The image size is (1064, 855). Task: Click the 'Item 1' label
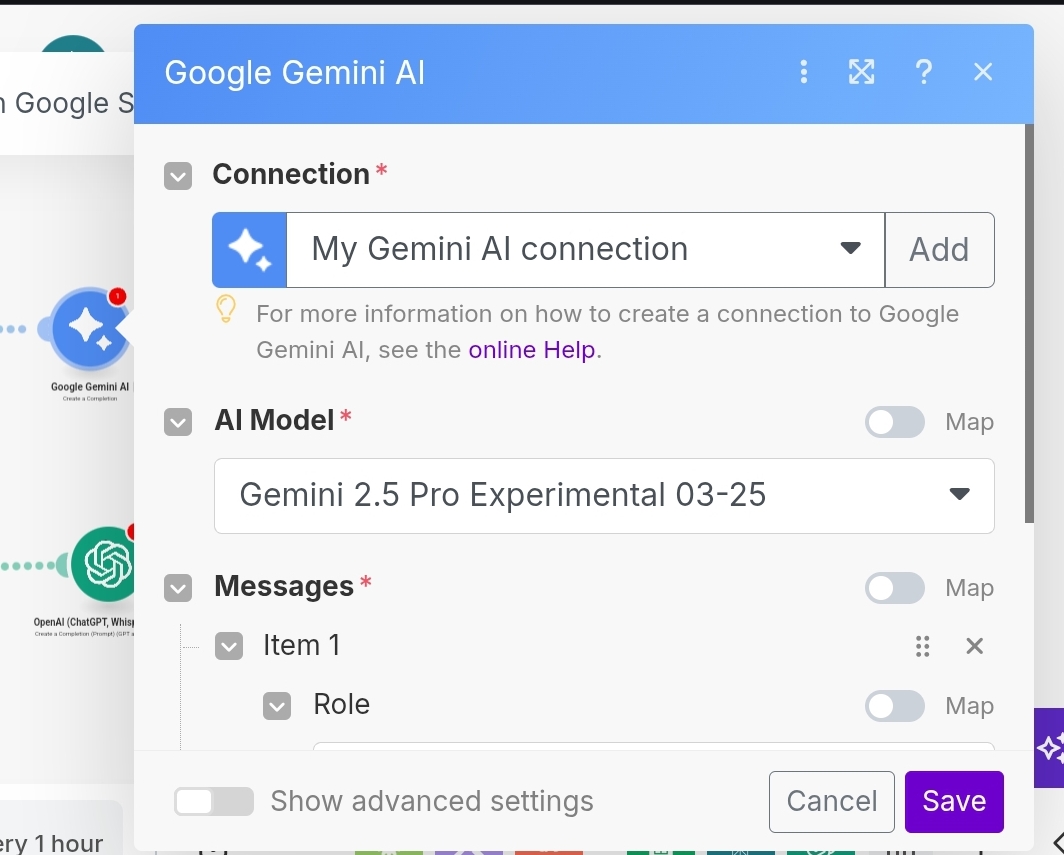coord(301,645)
